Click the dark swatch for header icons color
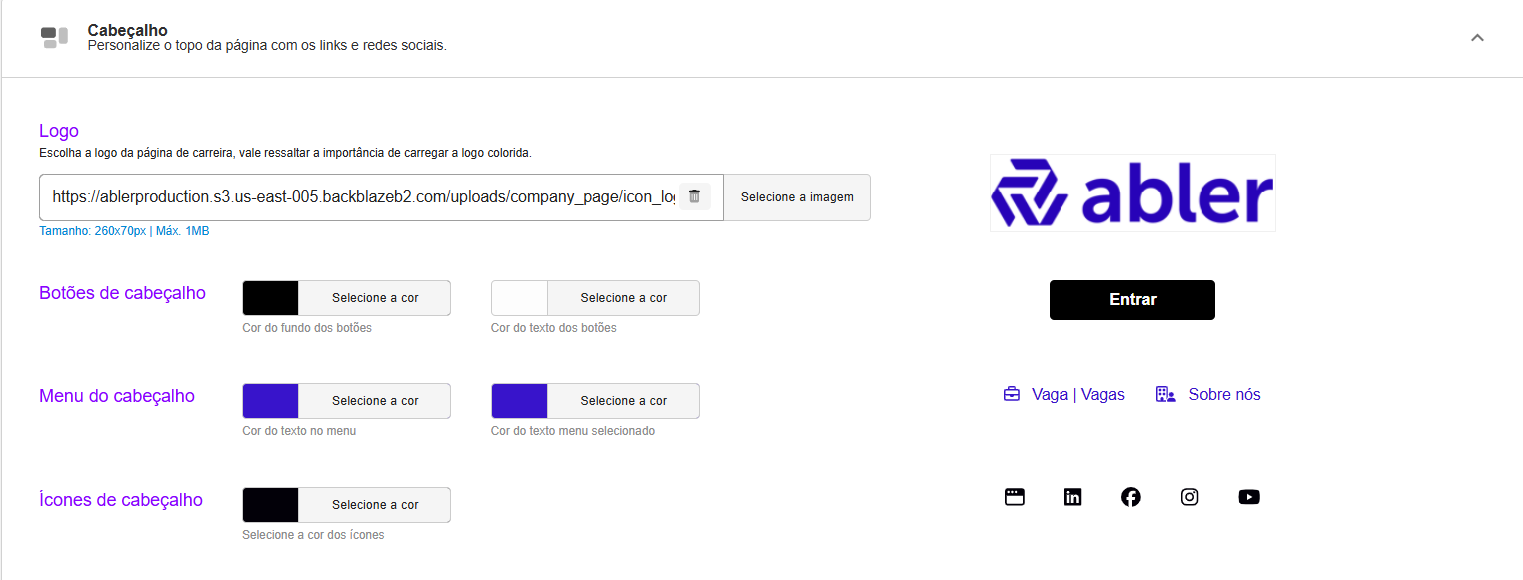1523x580 pixels. 271,505
